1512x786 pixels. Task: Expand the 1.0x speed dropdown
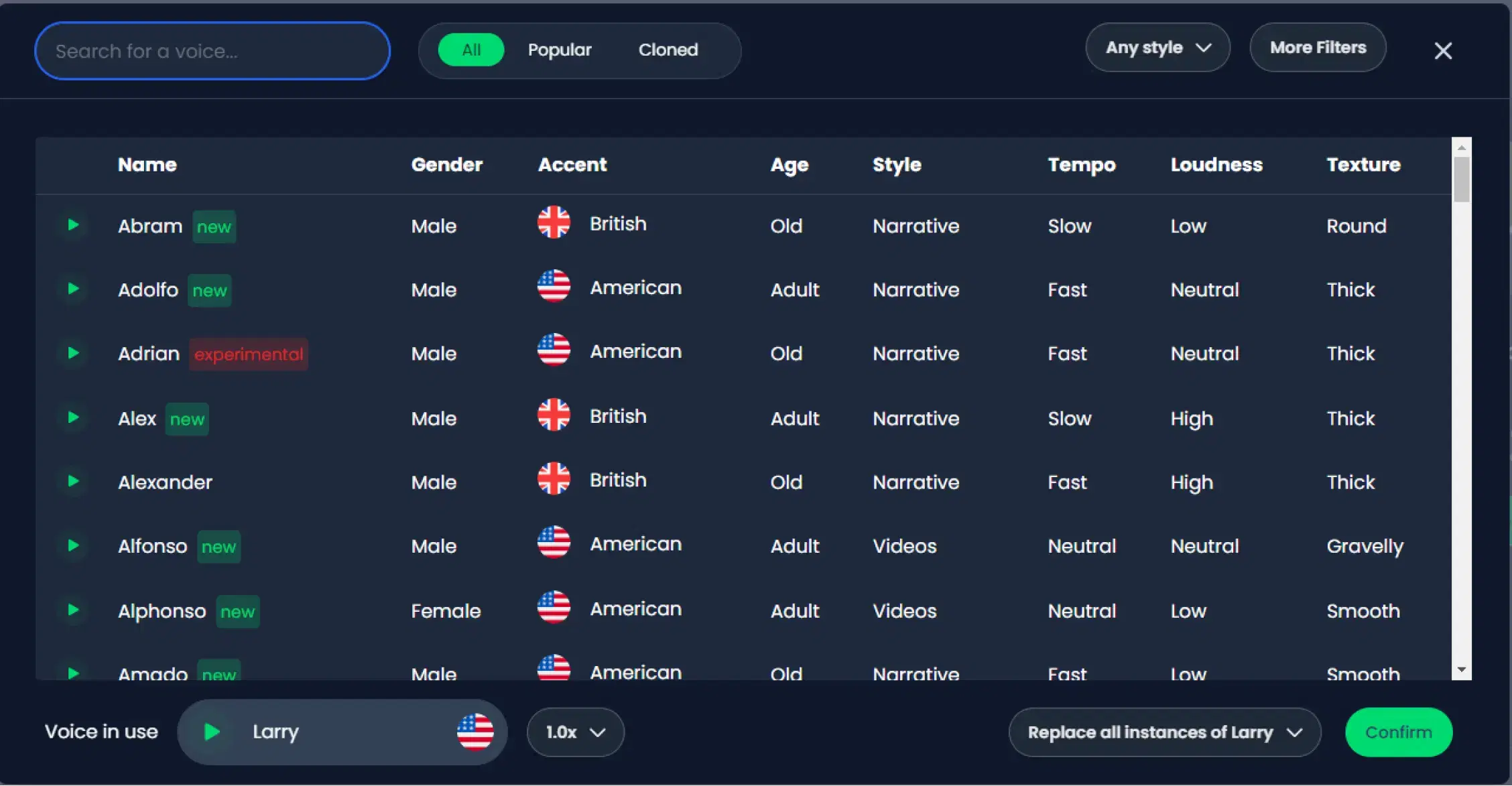click(x=575, y=732)
